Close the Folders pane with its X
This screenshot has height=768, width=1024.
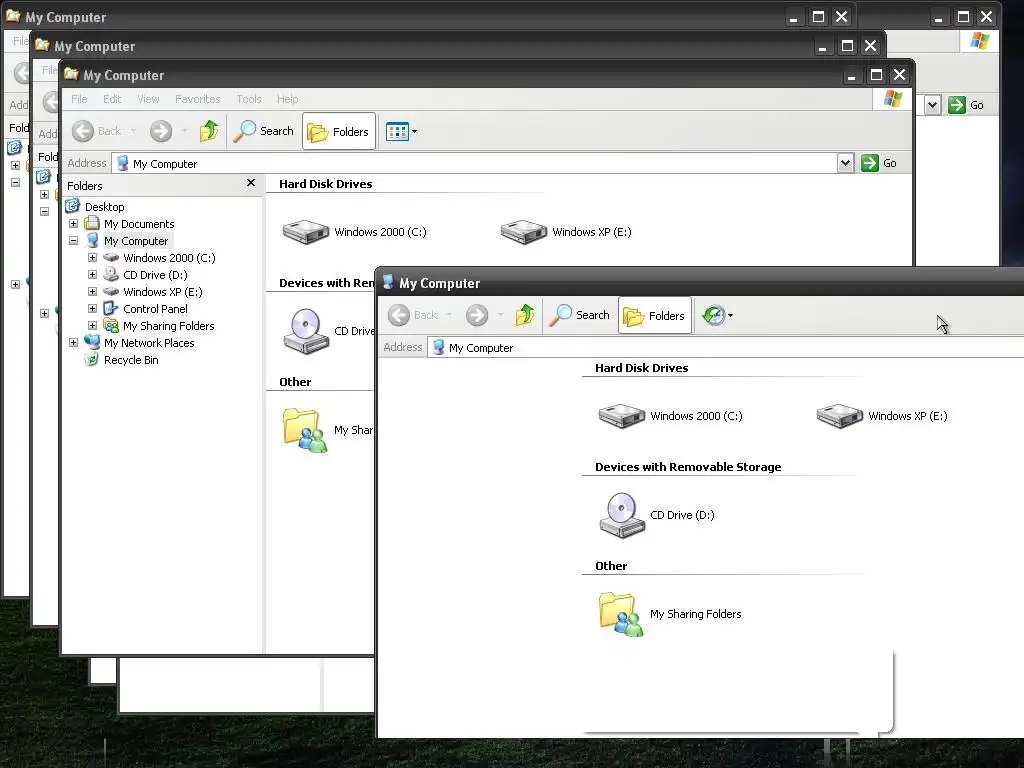click(x=251, y=183)
